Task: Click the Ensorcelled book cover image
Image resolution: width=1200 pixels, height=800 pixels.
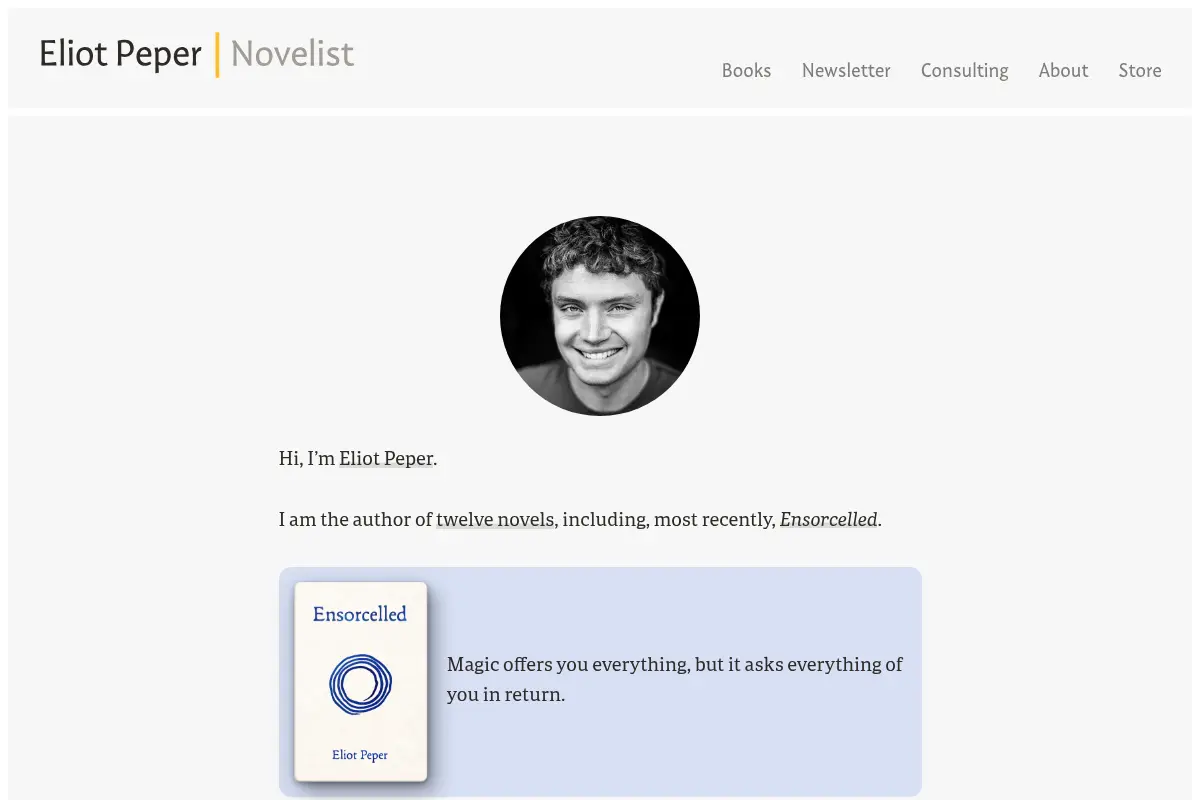Action: pos(361,682)
